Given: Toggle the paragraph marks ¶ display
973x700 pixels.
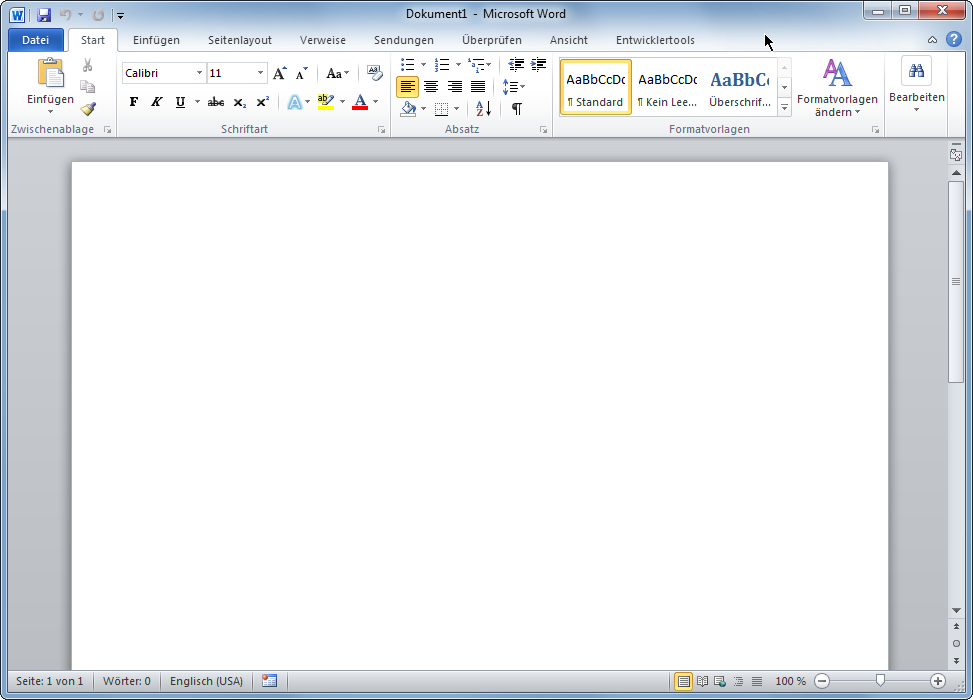Looking at the screenshot, I should (516, 109).
